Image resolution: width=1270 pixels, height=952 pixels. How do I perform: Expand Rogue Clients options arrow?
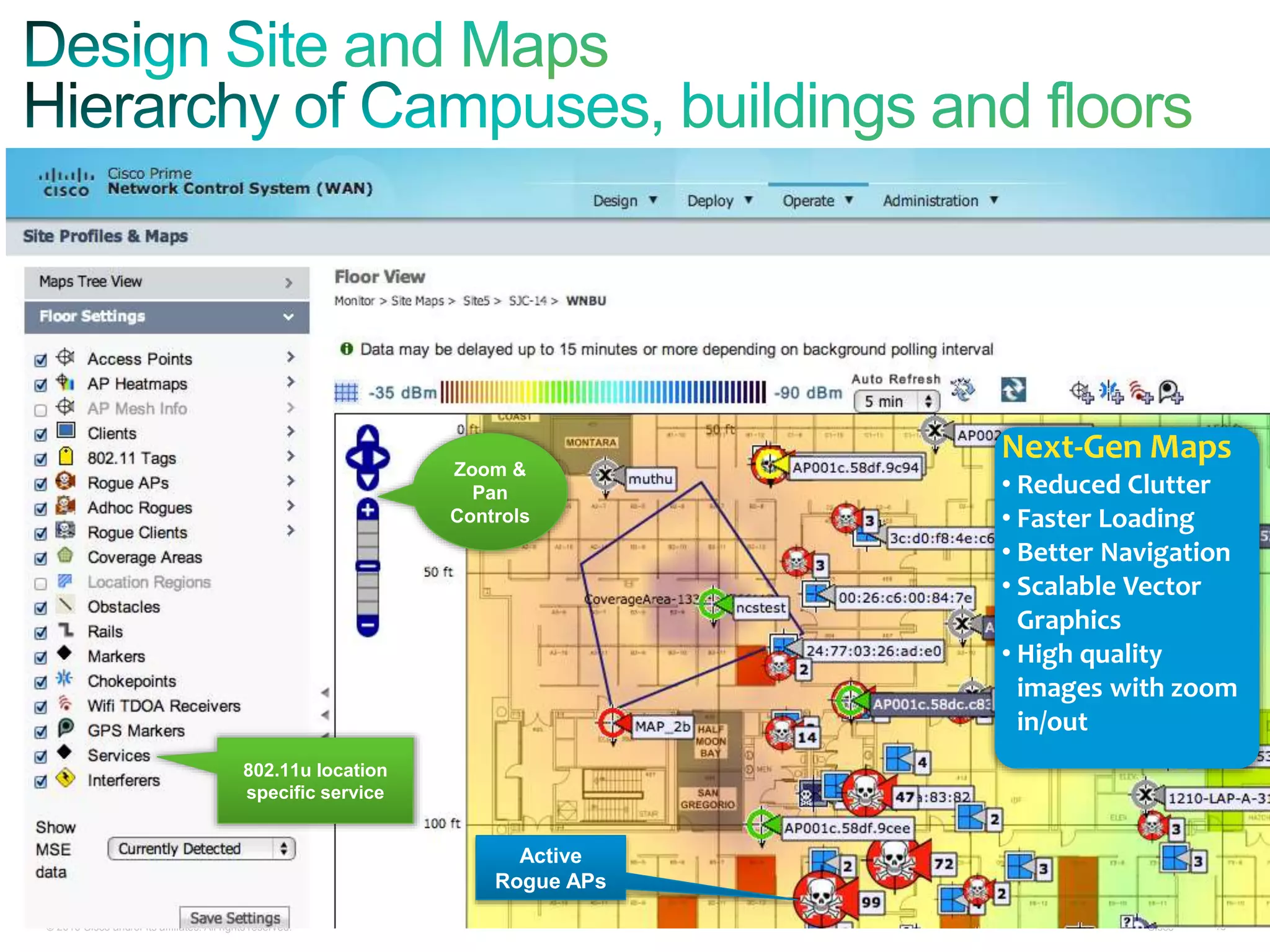290,531
